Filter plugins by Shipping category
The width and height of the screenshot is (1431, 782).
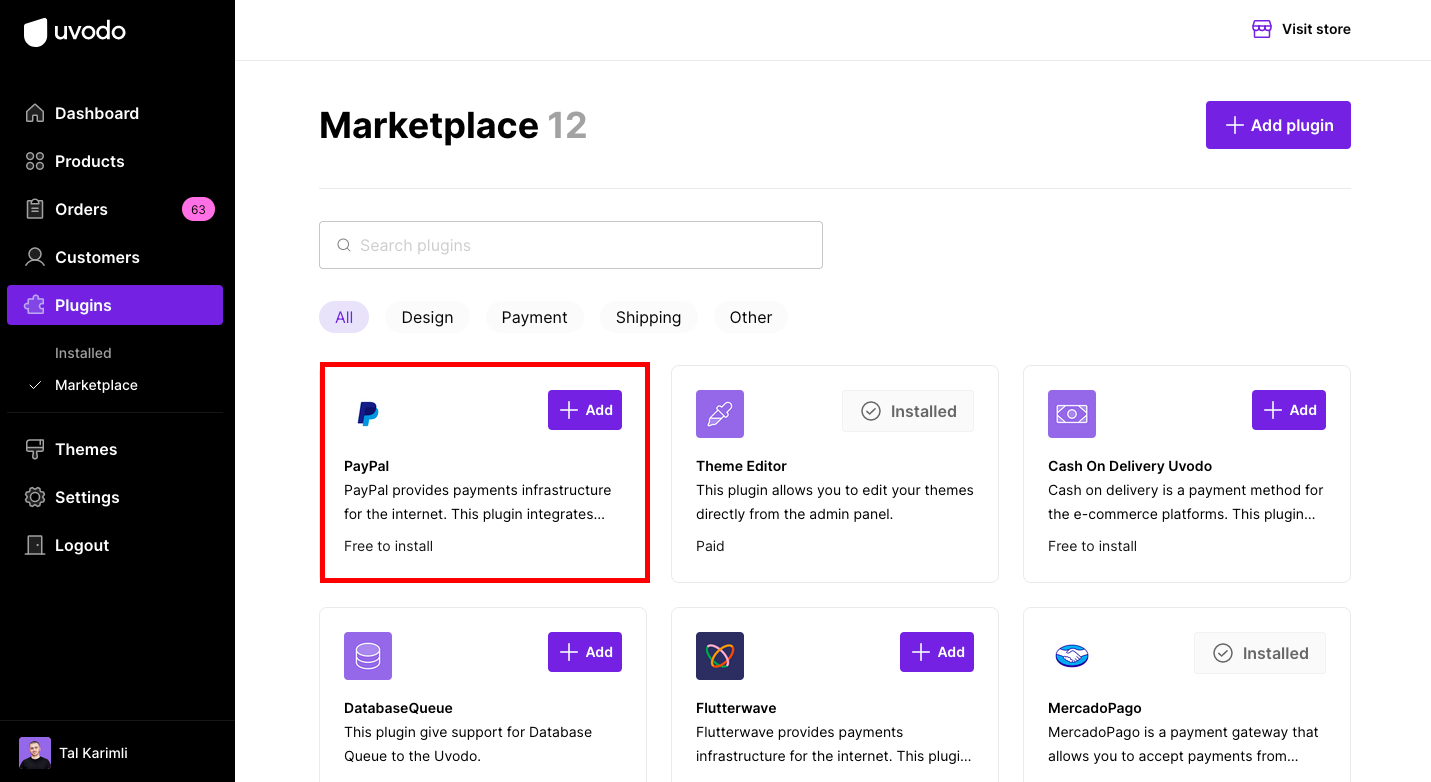pos(648,317)
